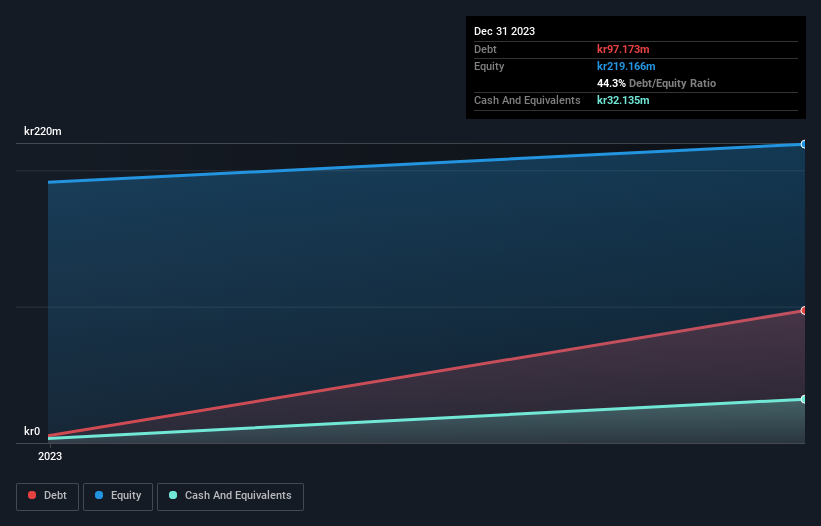Image resolution: width=821 pixels, height=526 pixels.
Task: Toggle the Debt series legend button
Action: point(47,496)
